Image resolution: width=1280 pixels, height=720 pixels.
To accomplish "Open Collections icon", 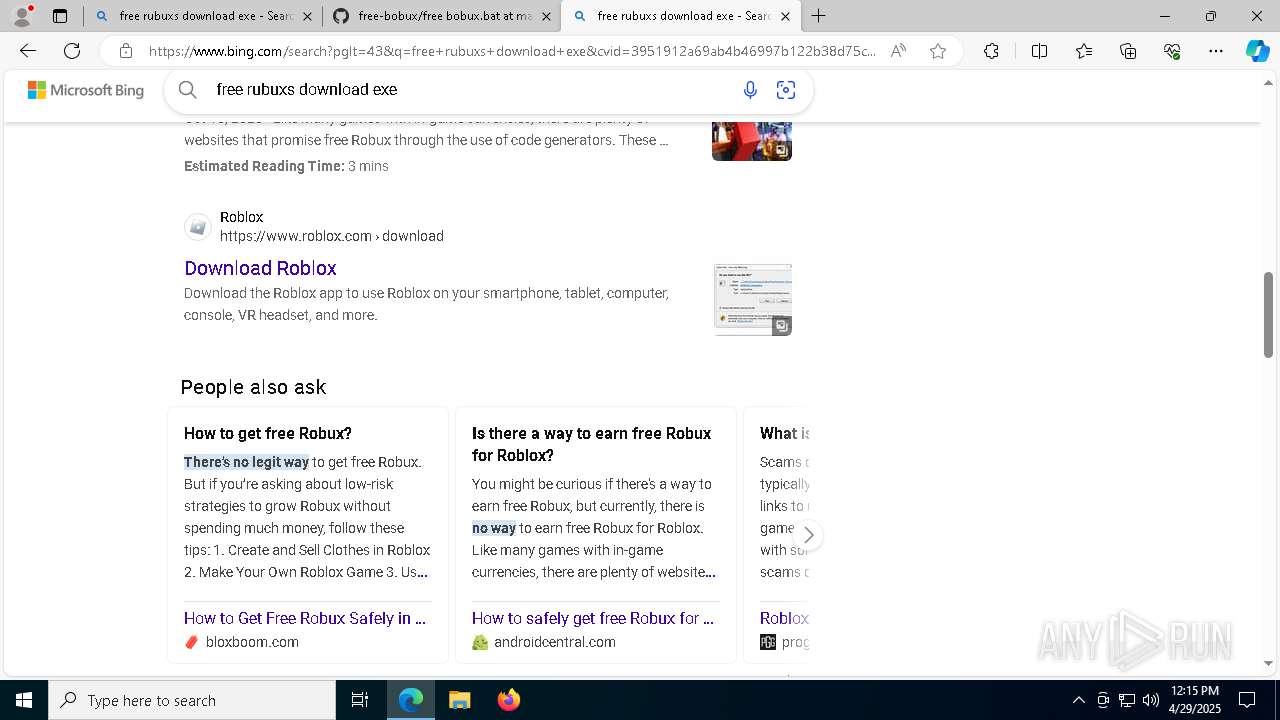I will click(1128, 51).
